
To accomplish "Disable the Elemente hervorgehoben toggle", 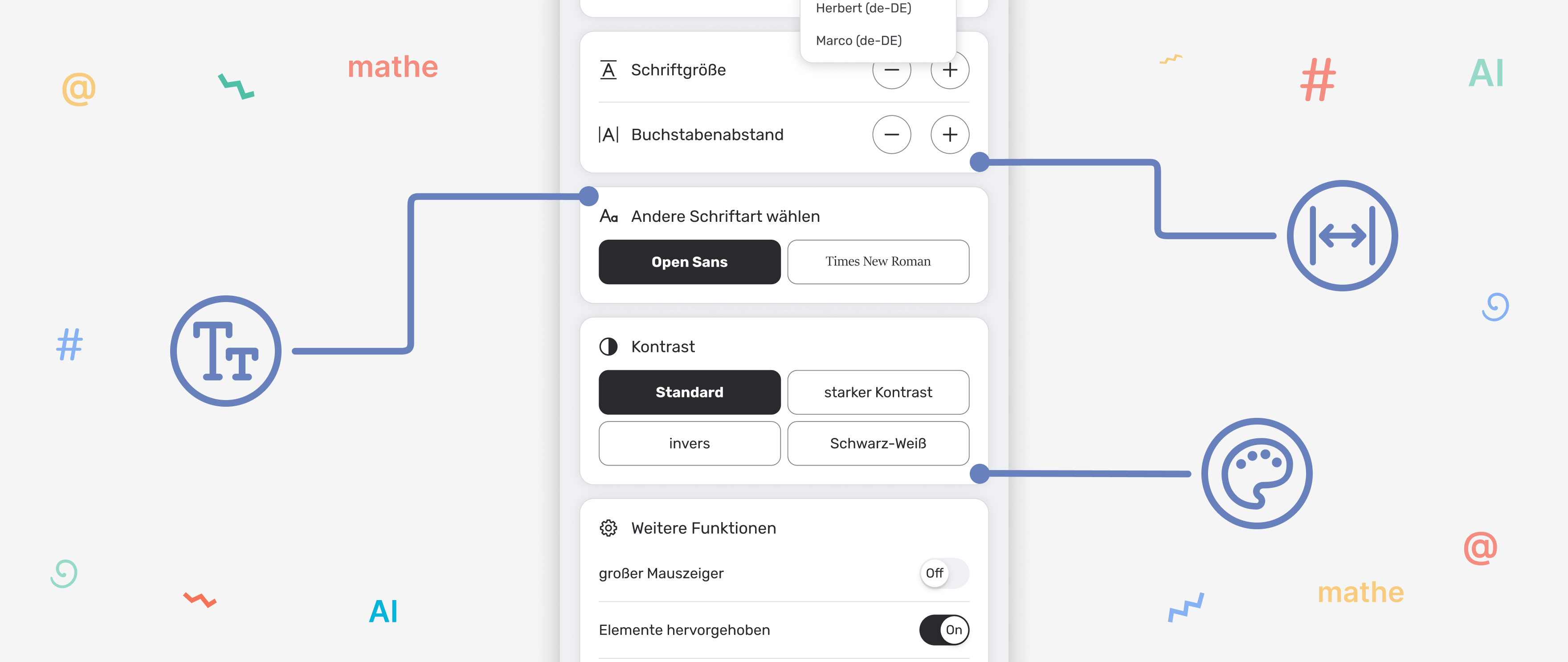I will (944, 630).
